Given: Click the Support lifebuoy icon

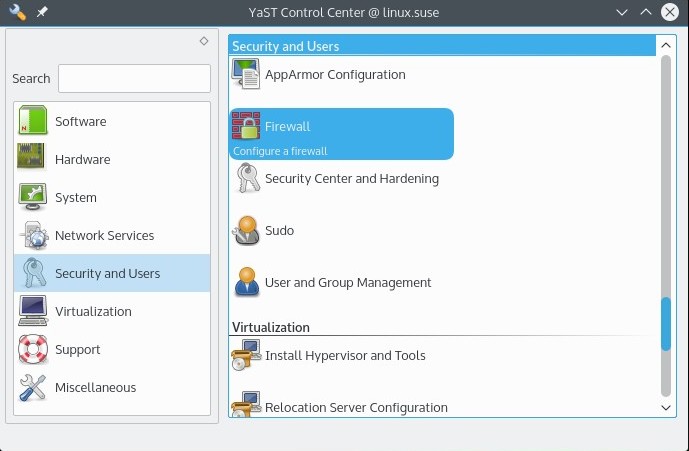Looking at the screenshot, I should point(33,349).
